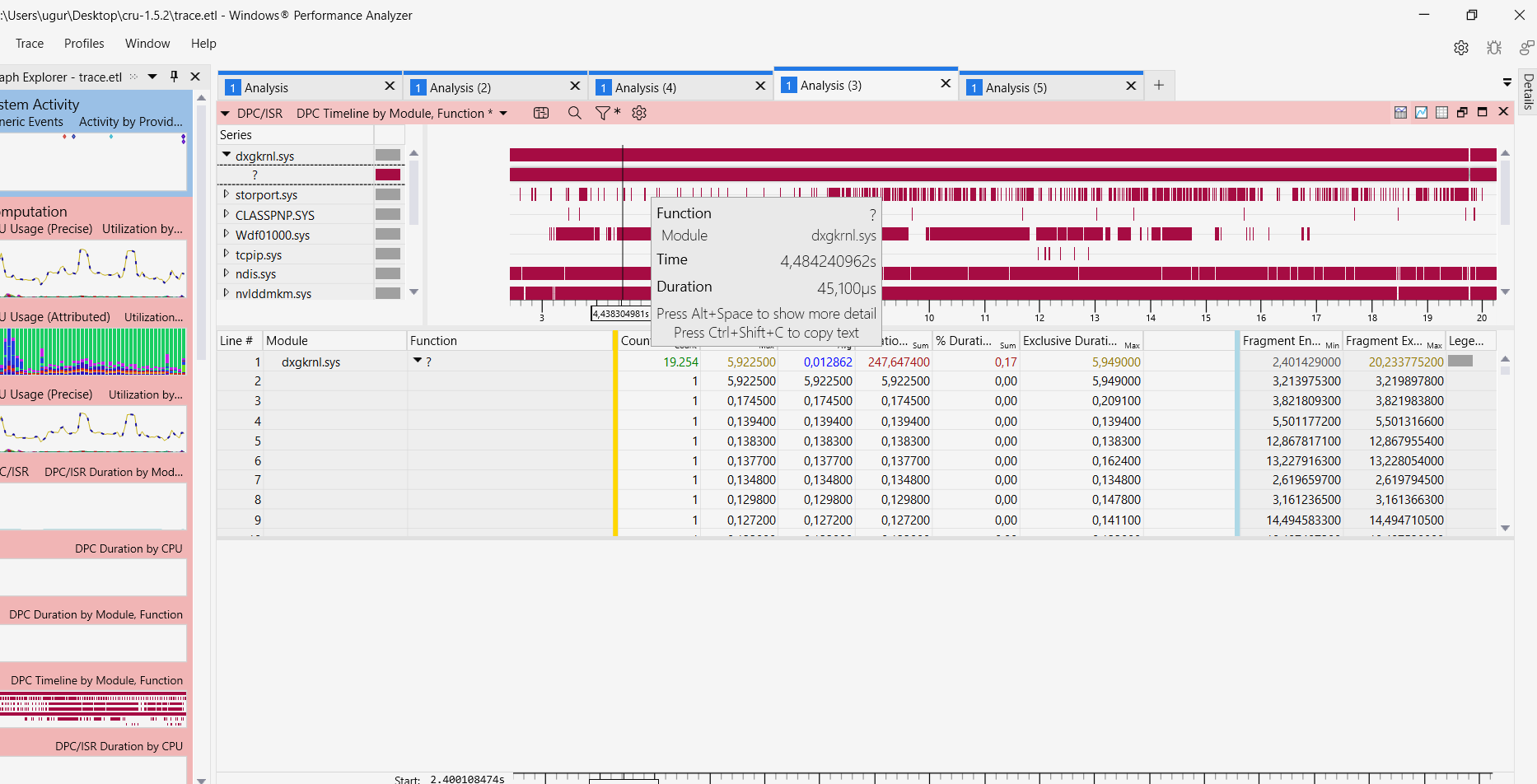Toggle nvlddmkm.sys series visibility box
The image size is (1537, 784).
388,293
